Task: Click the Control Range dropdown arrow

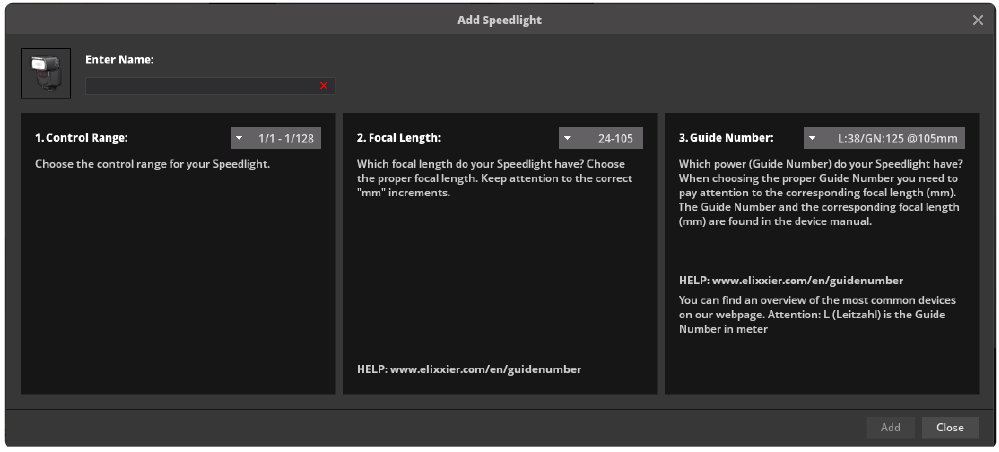Action: point(239,138)
